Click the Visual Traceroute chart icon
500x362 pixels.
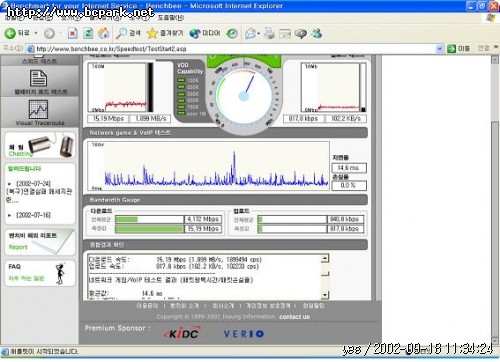point(39,109)
